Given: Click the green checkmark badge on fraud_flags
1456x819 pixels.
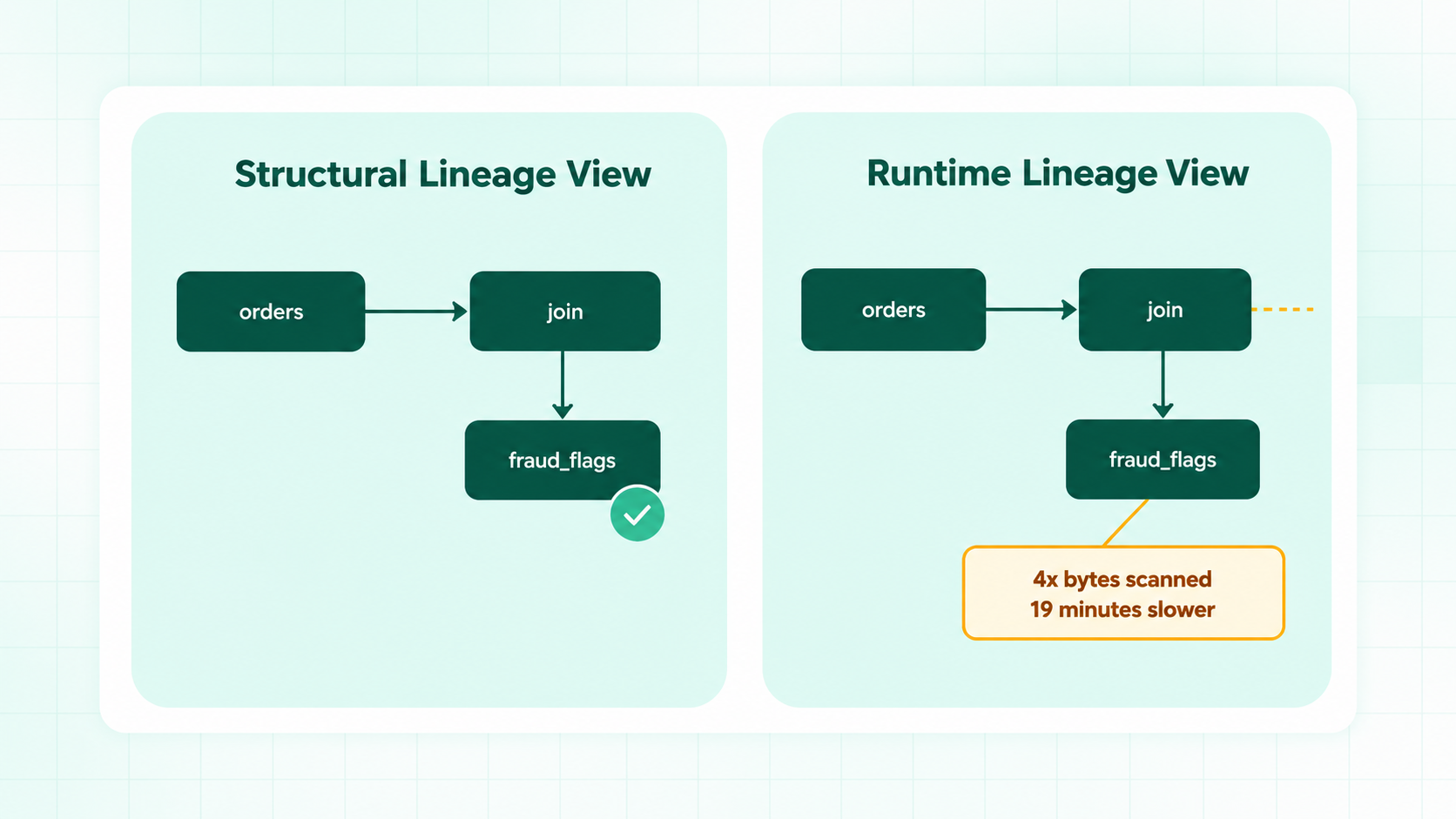Looking at the screenshot, I should click(637, 514).
